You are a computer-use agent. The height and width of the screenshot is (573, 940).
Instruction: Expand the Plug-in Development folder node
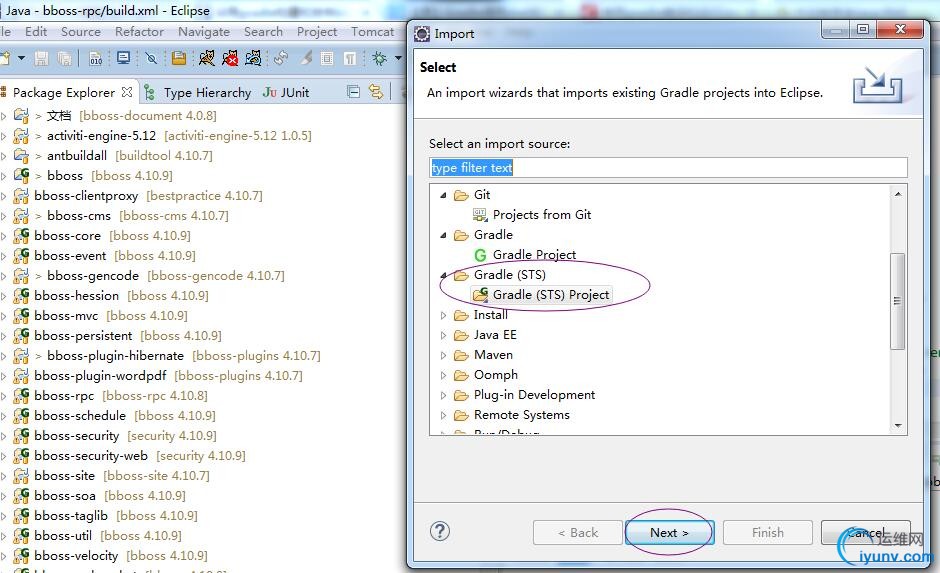pos(444,395)
